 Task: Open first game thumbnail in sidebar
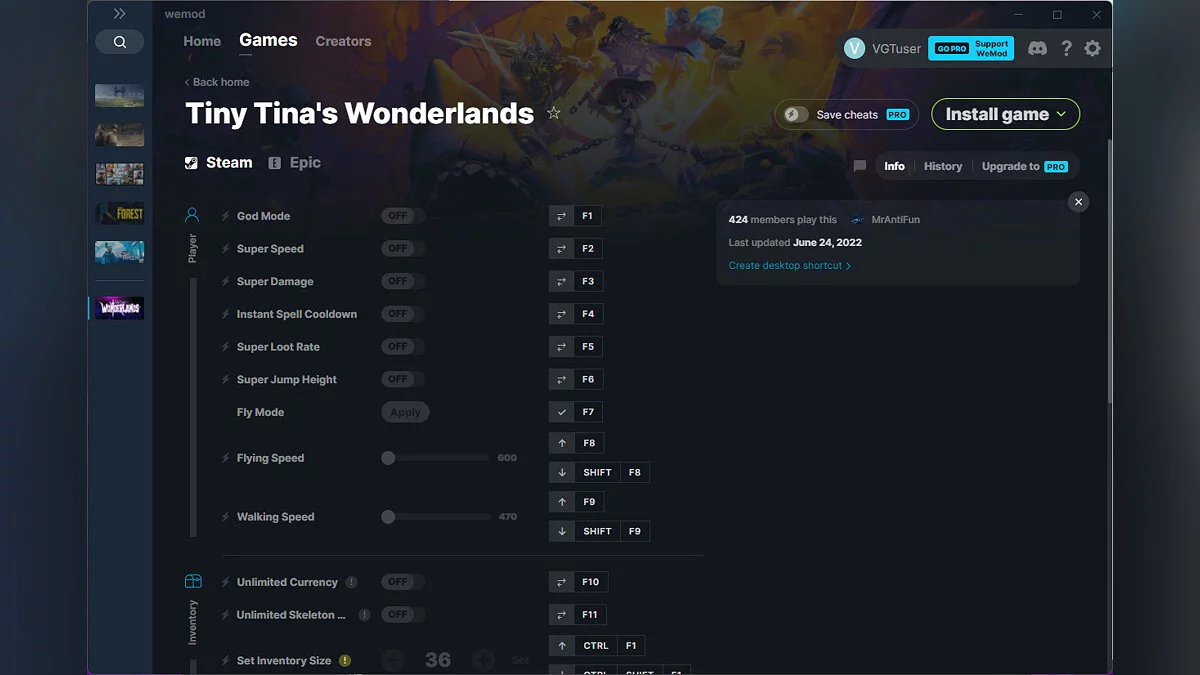point(119,96)
